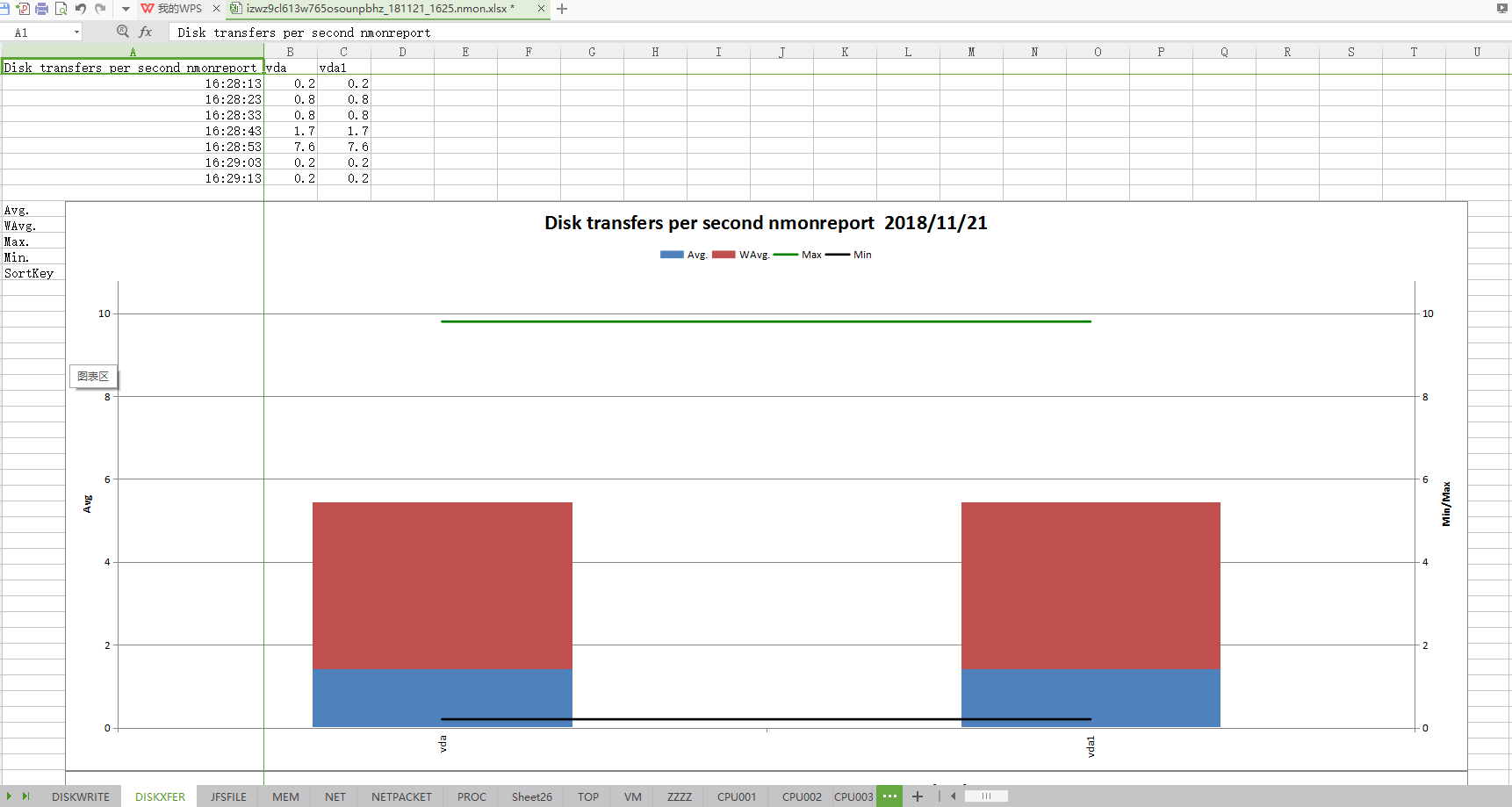Add a new sheet with plus button

pyautogui.click(x=918, y=796)
